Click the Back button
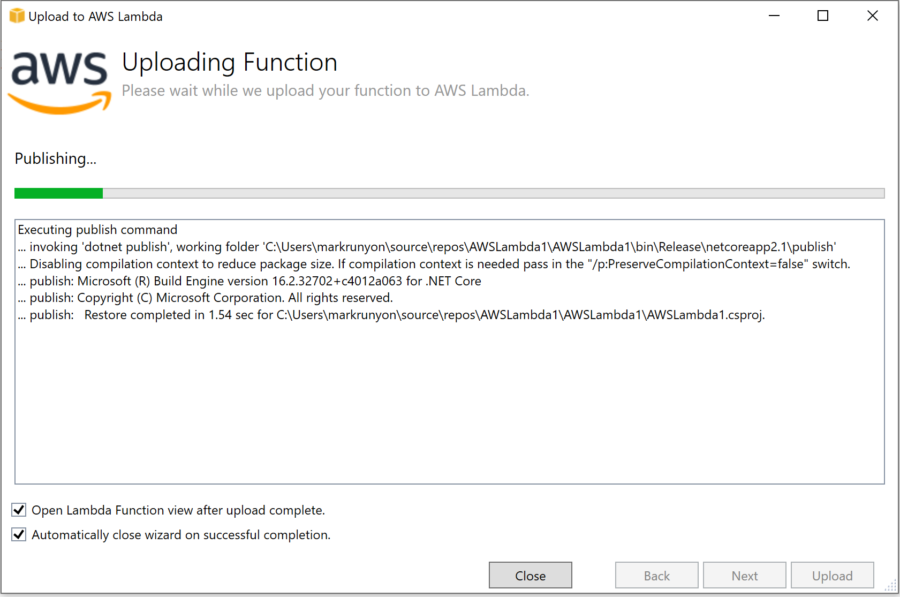The image size is (900, 597). (657, 575)
